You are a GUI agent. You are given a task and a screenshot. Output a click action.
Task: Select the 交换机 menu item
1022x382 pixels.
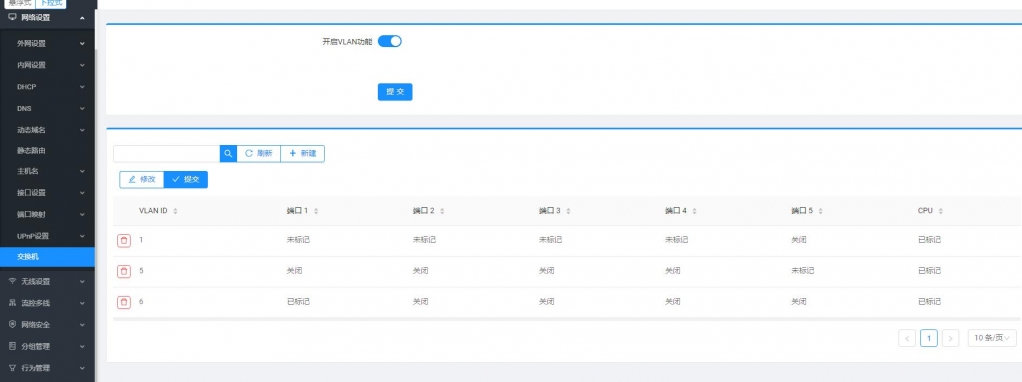[x=48, y=257]
